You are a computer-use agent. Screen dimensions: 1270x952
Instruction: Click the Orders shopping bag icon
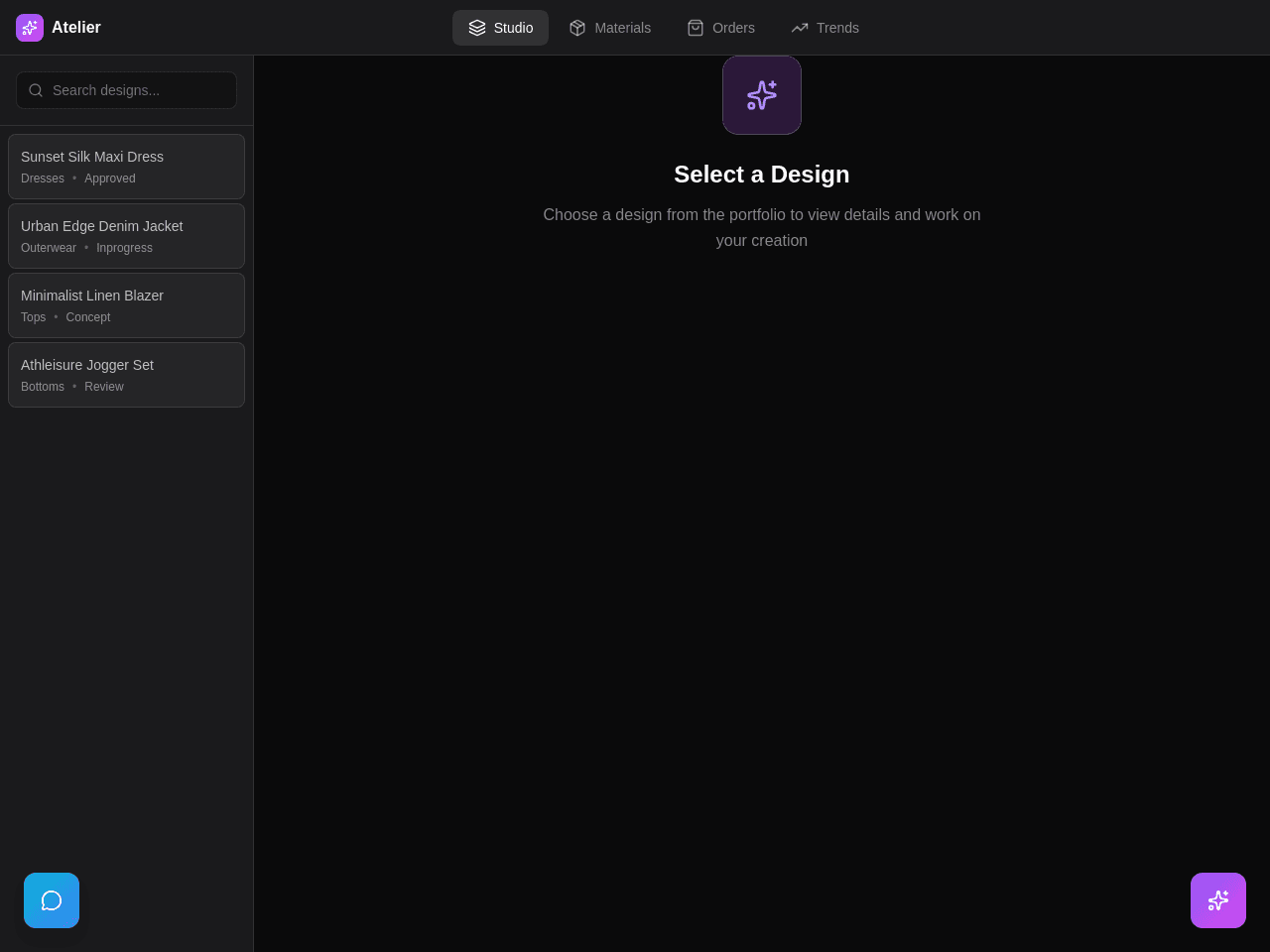click(696, 28)
